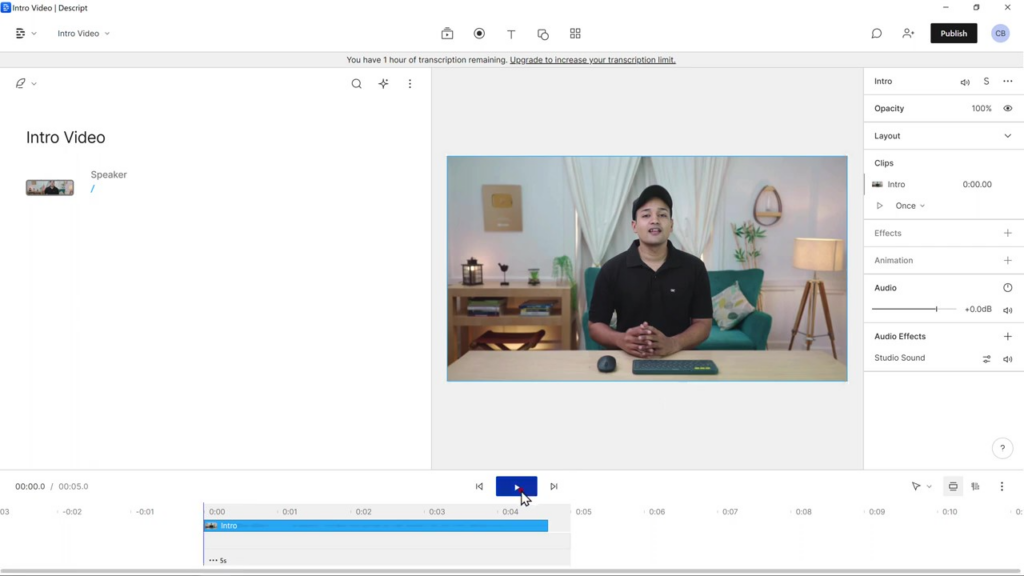1024x576 pixels.
Task: Click the scene slash marker in script
Action: (93, 189)
